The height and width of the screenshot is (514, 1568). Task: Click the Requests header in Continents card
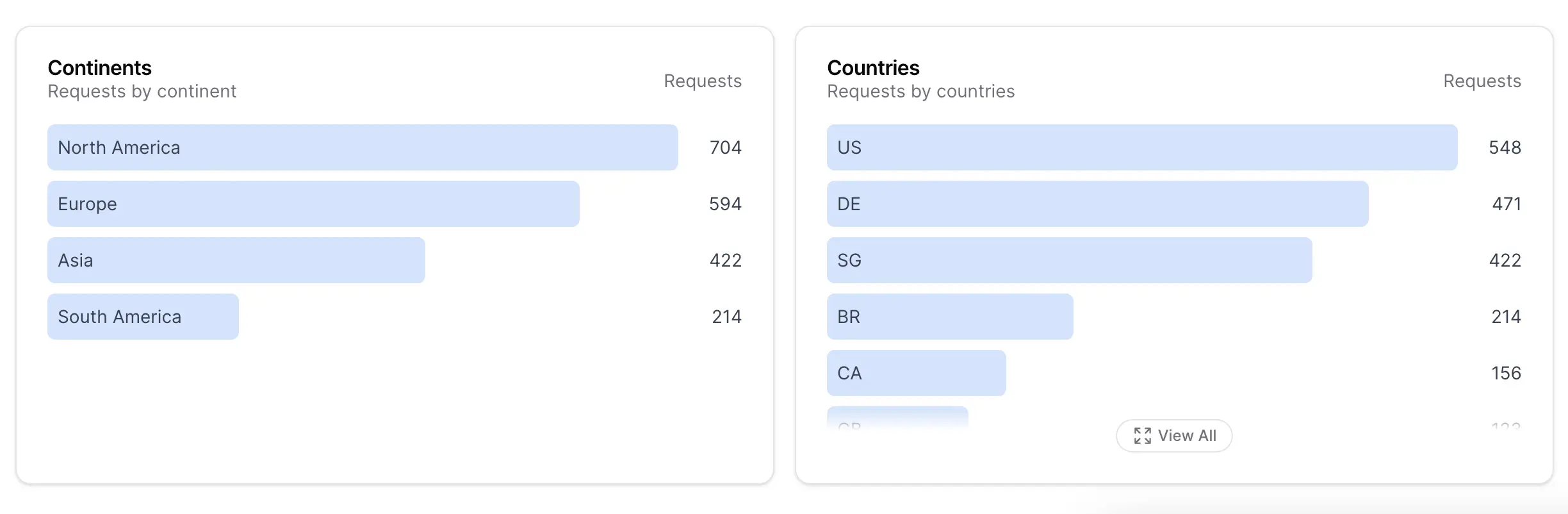[703, 81]
